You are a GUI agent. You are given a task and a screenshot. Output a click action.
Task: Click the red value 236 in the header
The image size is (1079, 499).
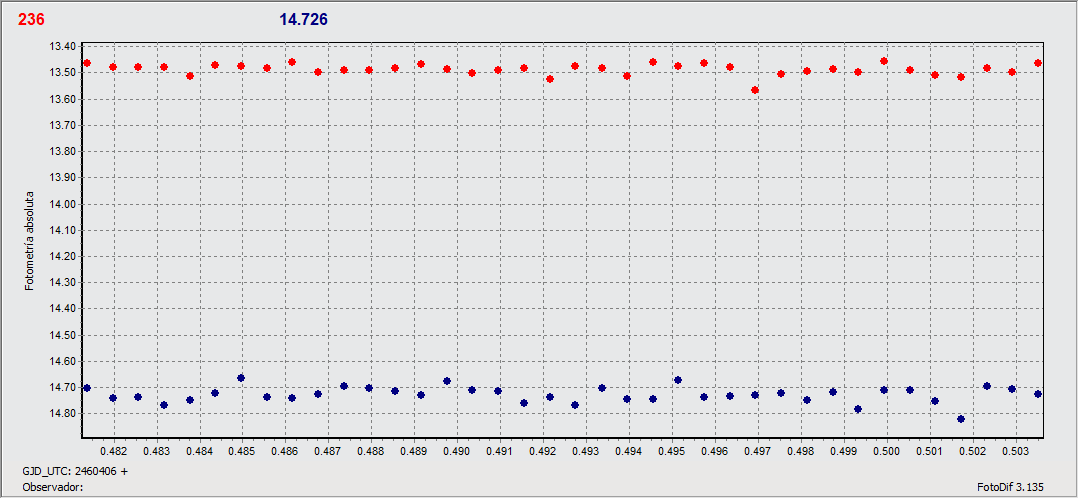(x=31, y=20)
